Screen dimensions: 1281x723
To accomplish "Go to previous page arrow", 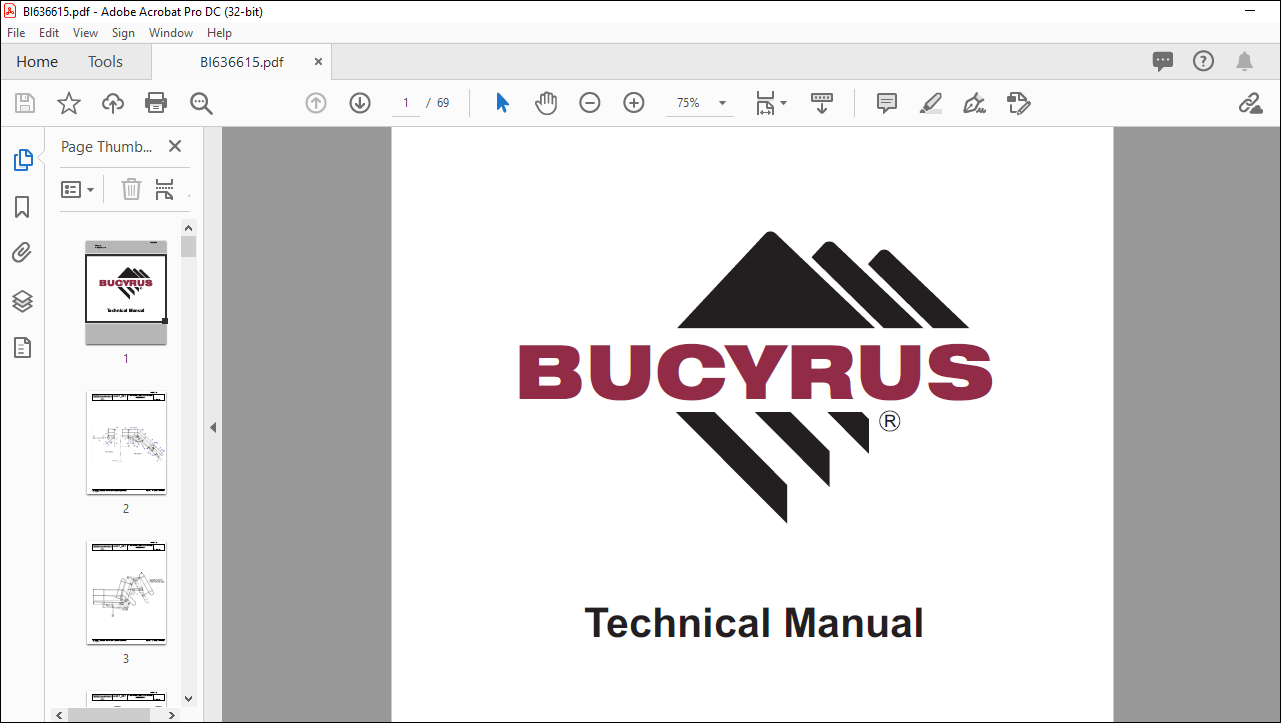I will (316, 103).
